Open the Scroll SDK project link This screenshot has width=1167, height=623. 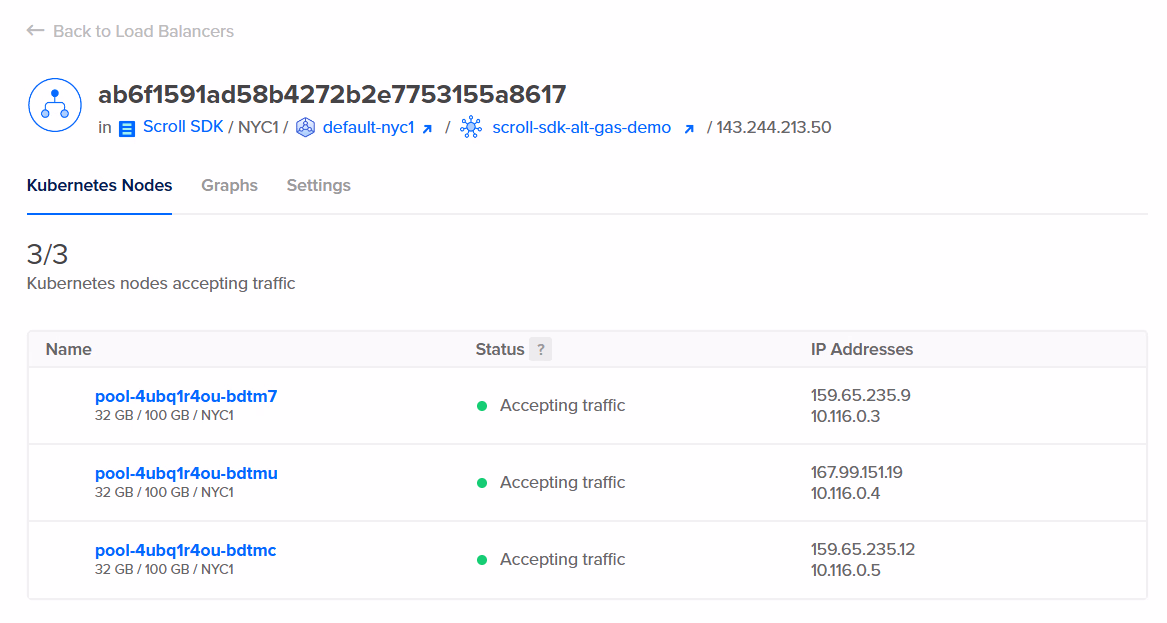point(183,127)
